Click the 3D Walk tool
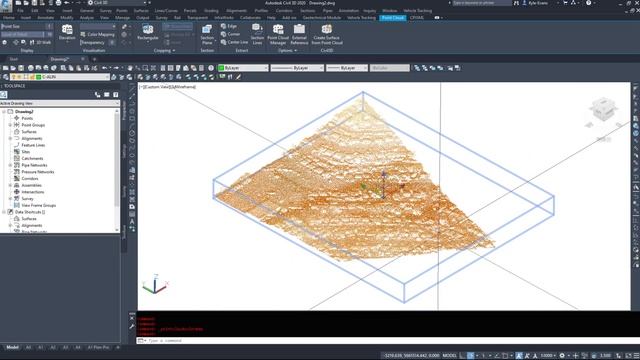Image resolution: width=640 pixels, height=360 pixels. point(40,42)
